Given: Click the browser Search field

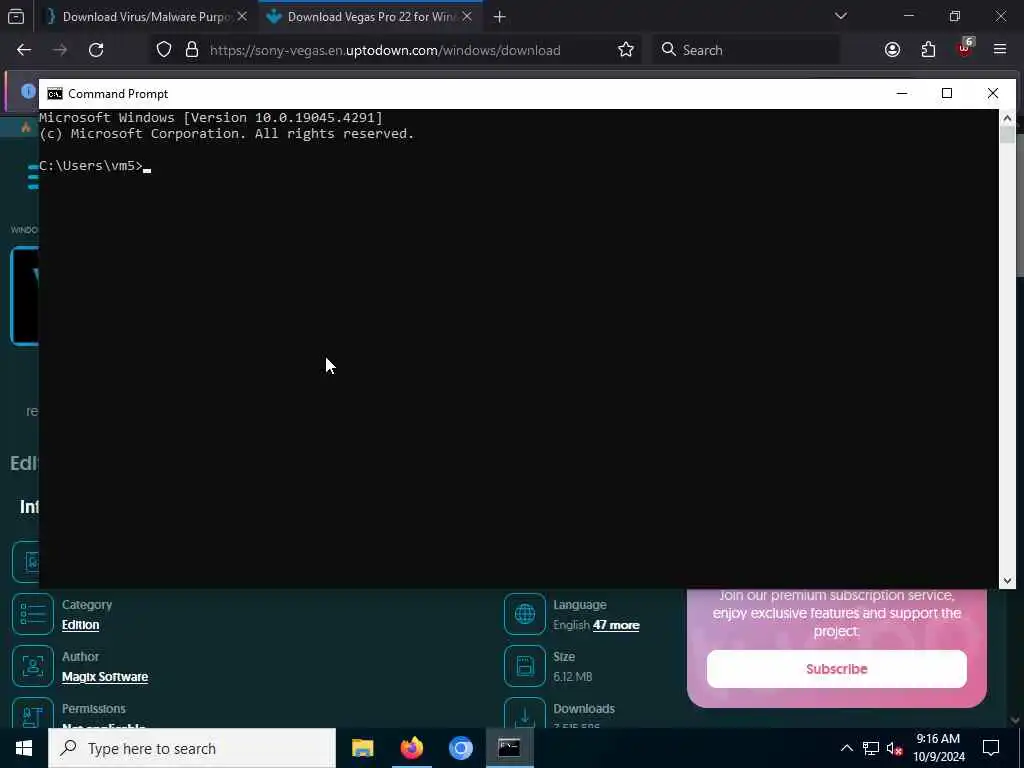Looking at the screenshot, I should pos(746,50).
